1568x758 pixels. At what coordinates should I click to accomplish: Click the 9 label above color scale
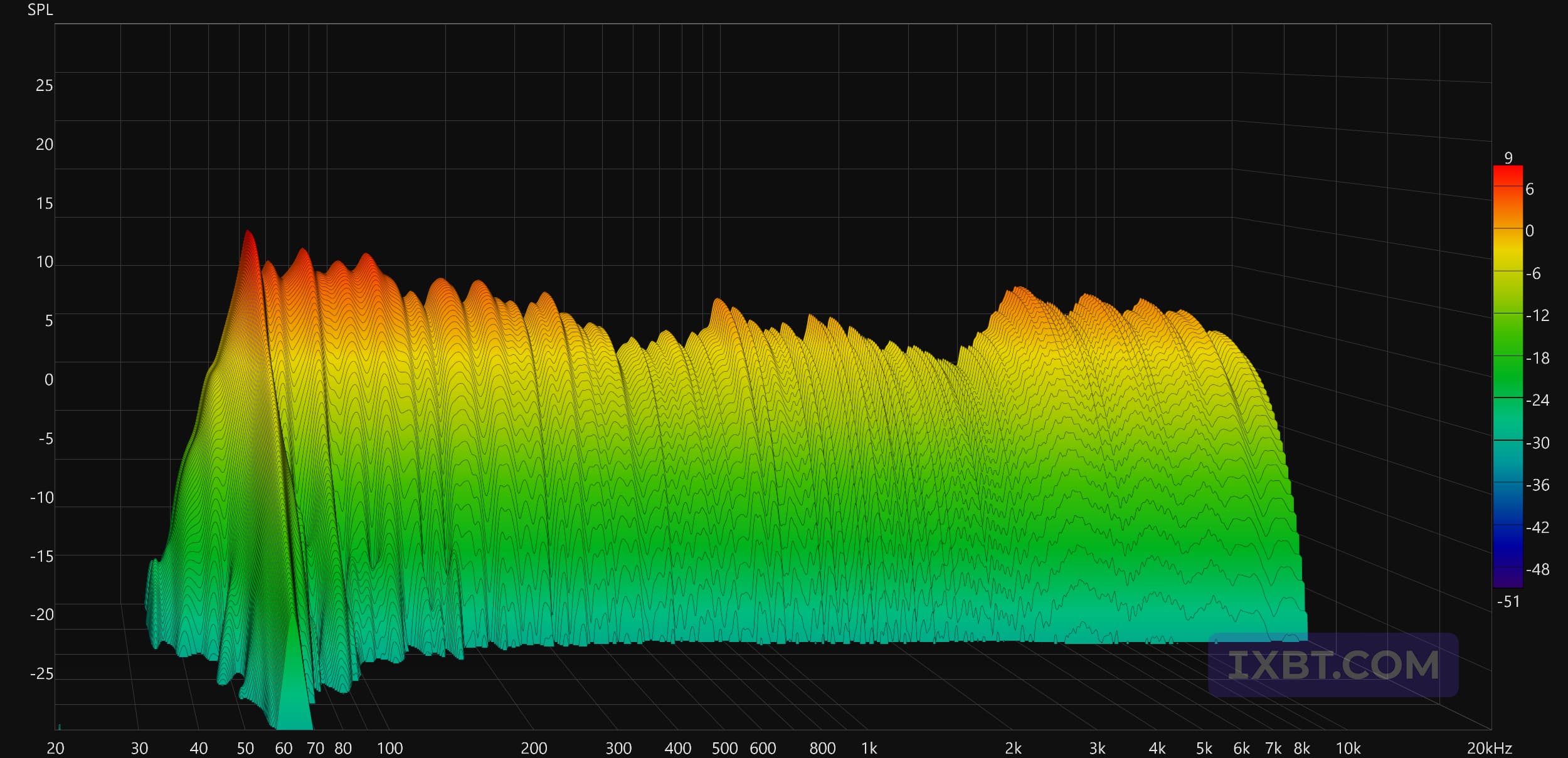tap(1508, 158)
